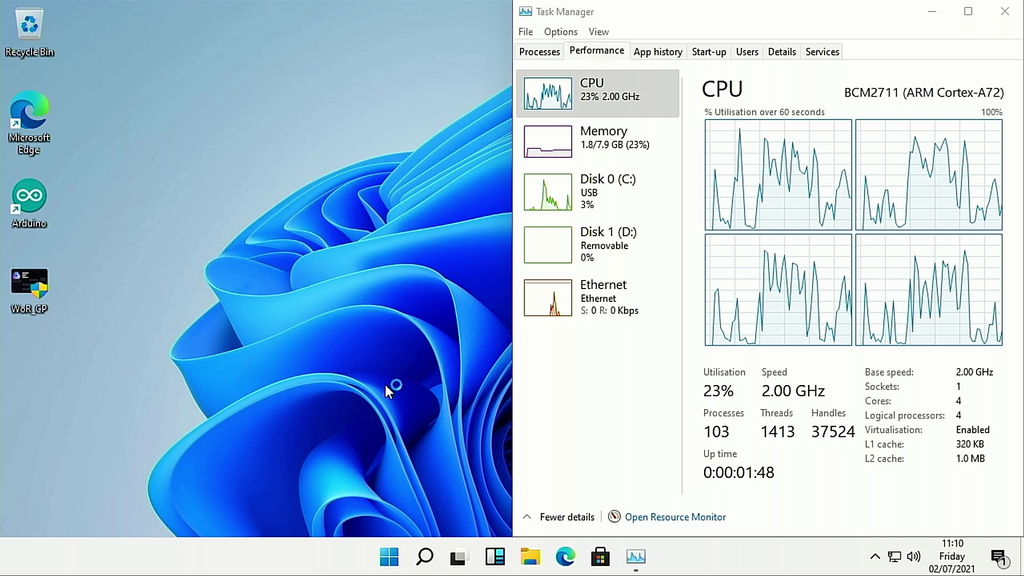Open the Options menu
Viewport: 1024px width, 576px height.
tap(560, 31)
